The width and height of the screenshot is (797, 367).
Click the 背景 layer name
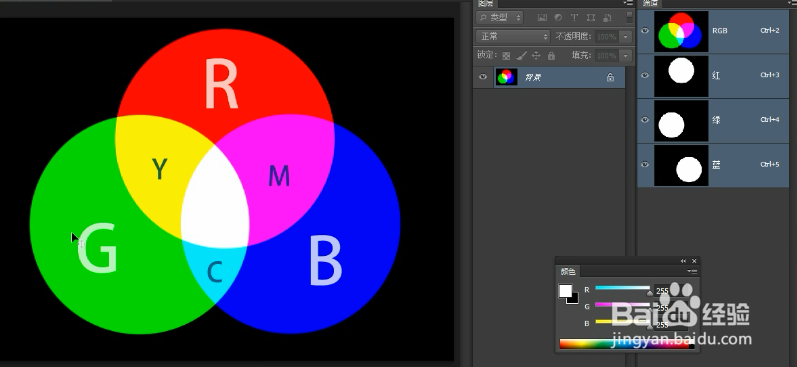[x=533, y=78]
